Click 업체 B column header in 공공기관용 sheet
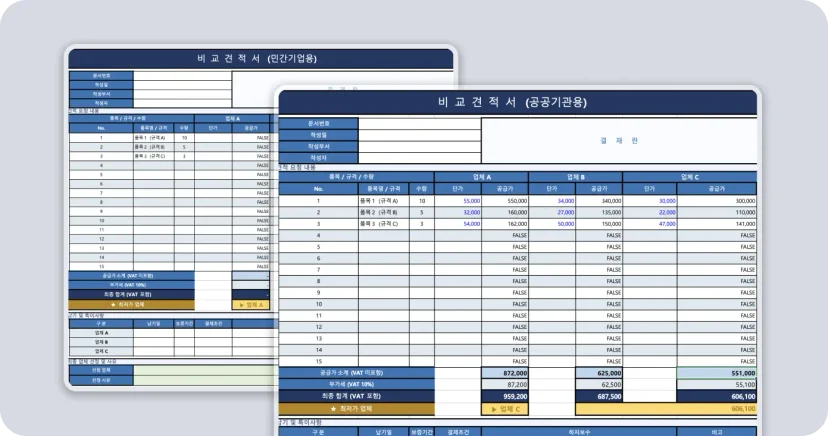Image resolution: width=828 pixels, height=436 pixels. pos(576,177)
